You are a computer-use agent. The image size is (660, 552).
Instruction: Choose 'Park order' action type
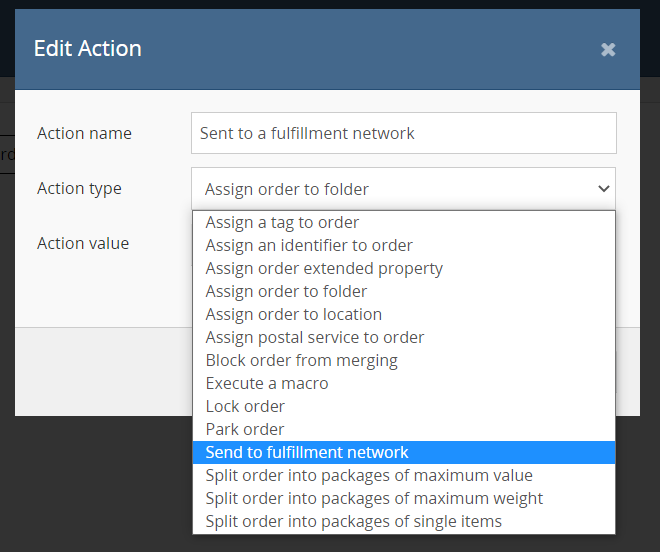coord(245,429)
